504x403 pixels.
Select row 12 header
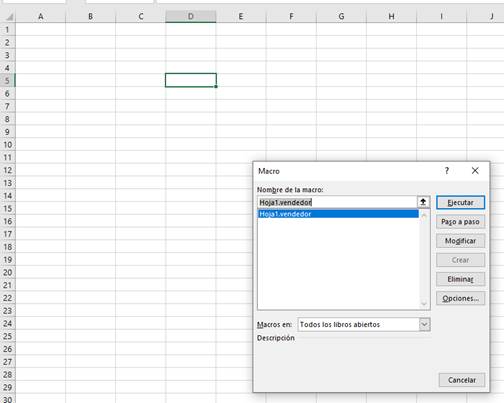point(7,170)
